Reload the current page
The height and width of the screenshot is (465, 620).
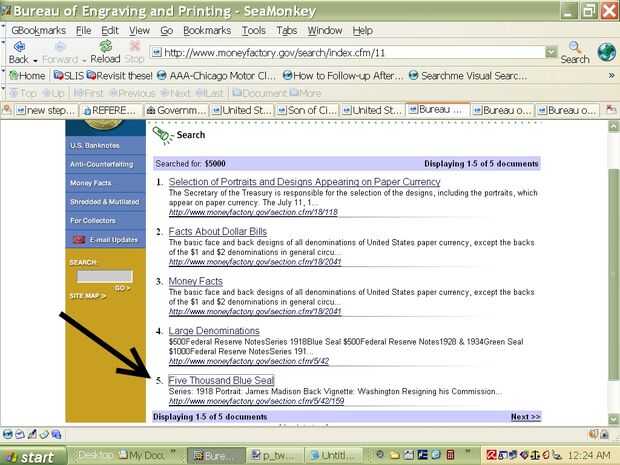click(x=105, y=52)
